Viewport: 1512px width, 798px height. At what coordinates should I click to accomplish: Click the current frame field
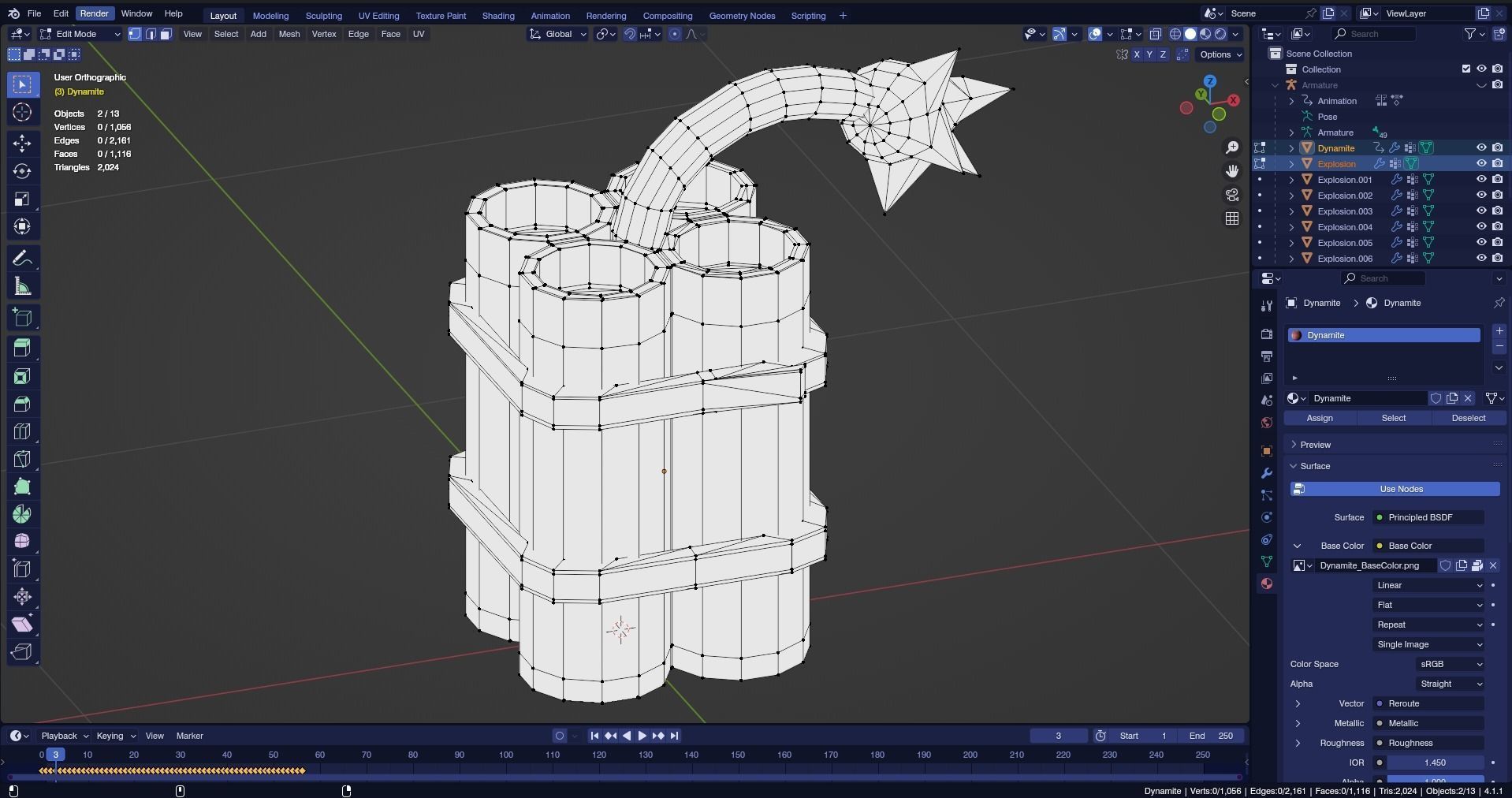click(x=1059, y=736)
